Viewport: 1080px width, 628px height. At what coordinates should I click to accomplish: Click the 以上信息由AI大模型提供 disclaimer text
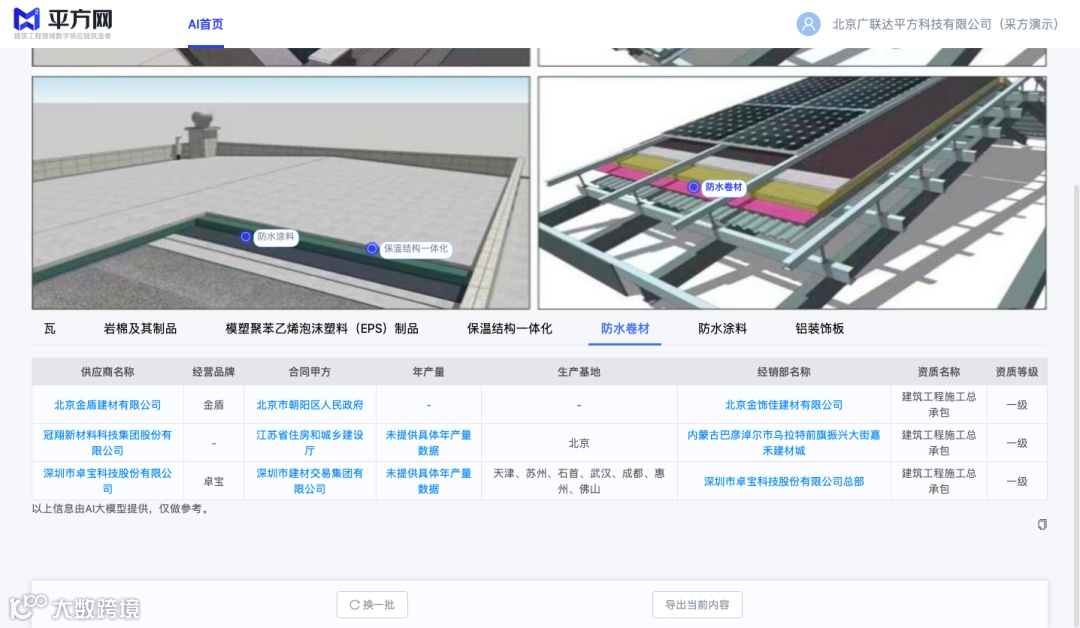coord(121,509)
